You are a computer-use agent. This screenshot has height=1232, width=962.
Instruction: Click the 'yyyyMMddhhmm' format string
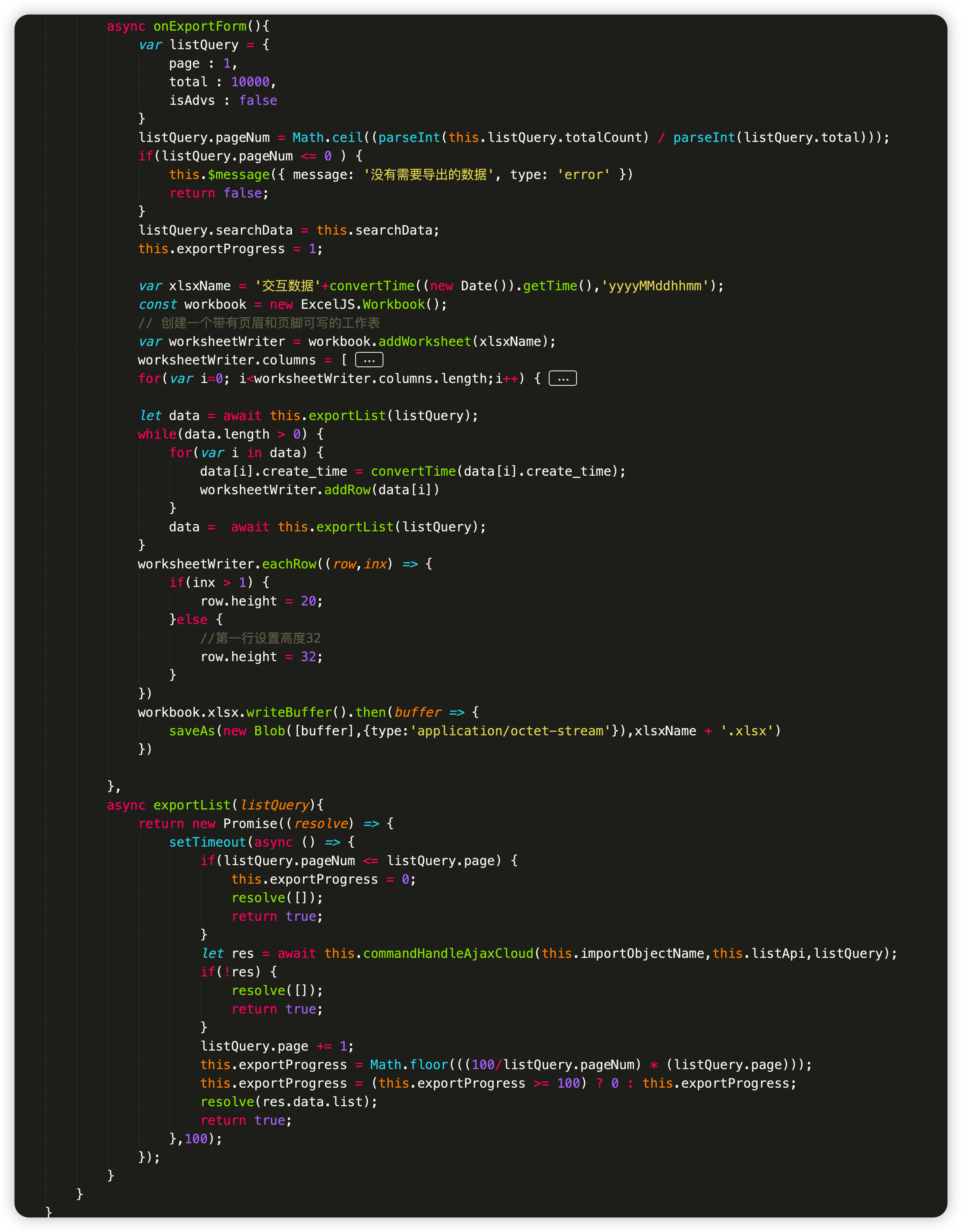tap(655, 286)
